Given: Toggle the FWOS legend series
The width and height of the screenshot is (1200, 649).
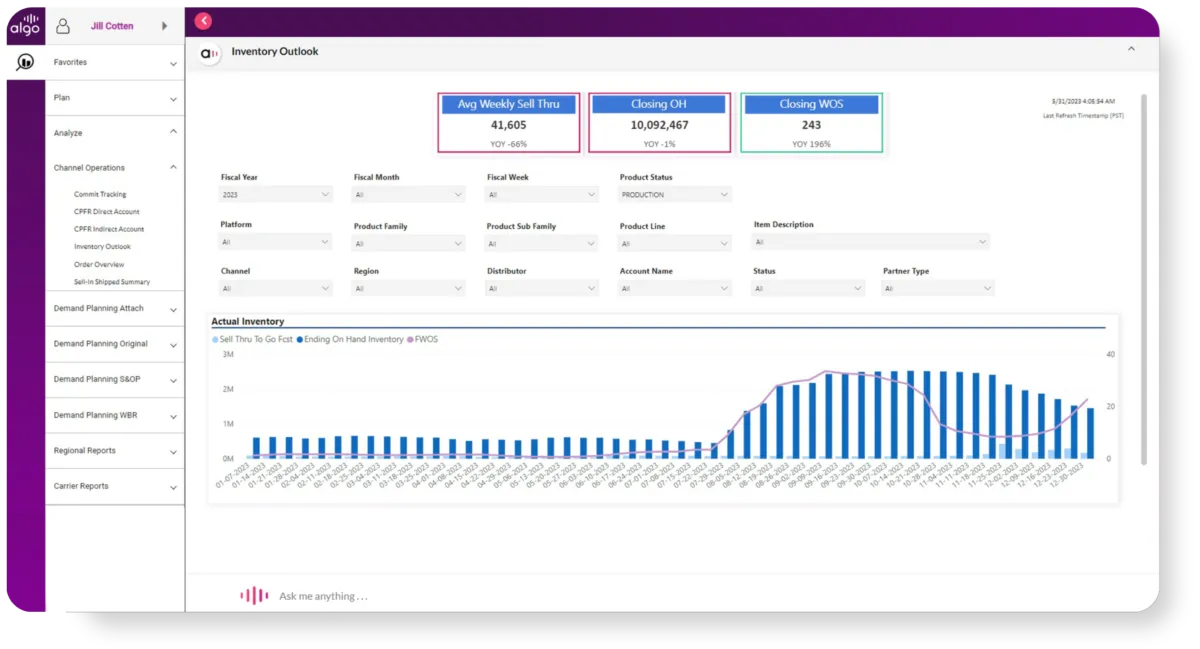Looking at the screenshot, I should click(424, 340).
